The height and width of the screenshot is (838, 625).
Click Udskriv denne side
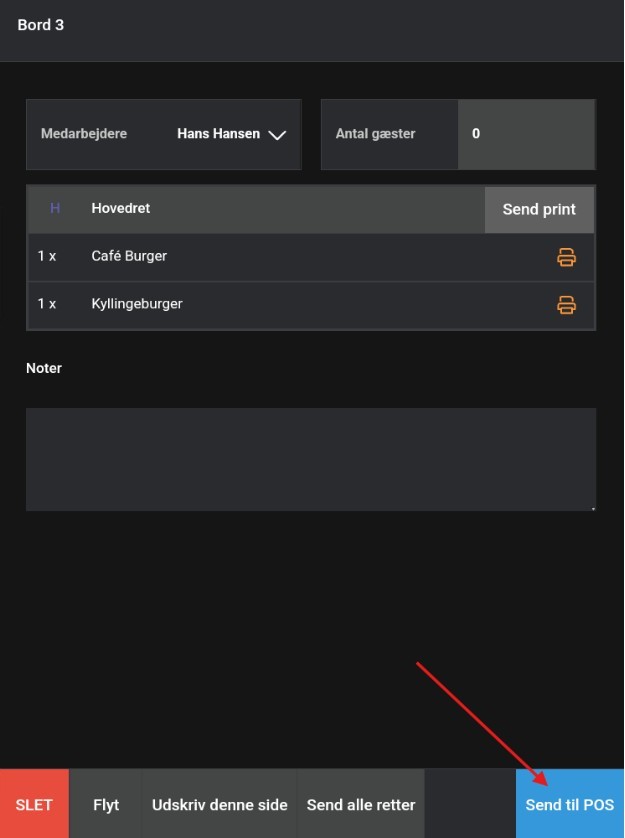click(219, 805)
